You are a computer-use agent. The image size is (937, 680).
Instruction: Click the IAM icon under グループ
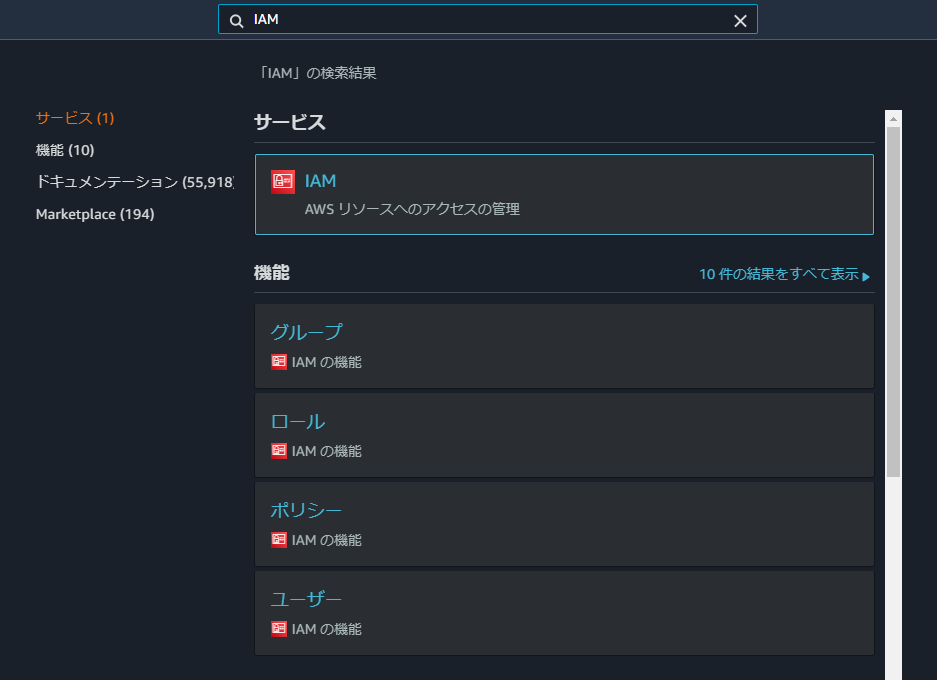tap(278, 362)
